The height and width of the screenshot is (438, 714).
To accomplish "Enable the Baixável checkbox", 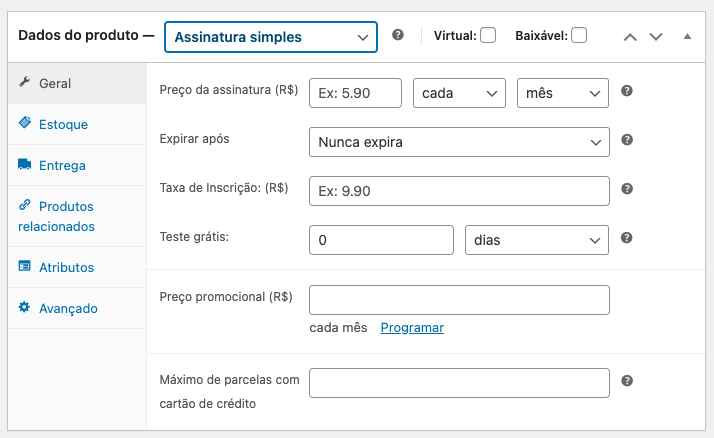I will pyautogui.click(x=579, y=36).
